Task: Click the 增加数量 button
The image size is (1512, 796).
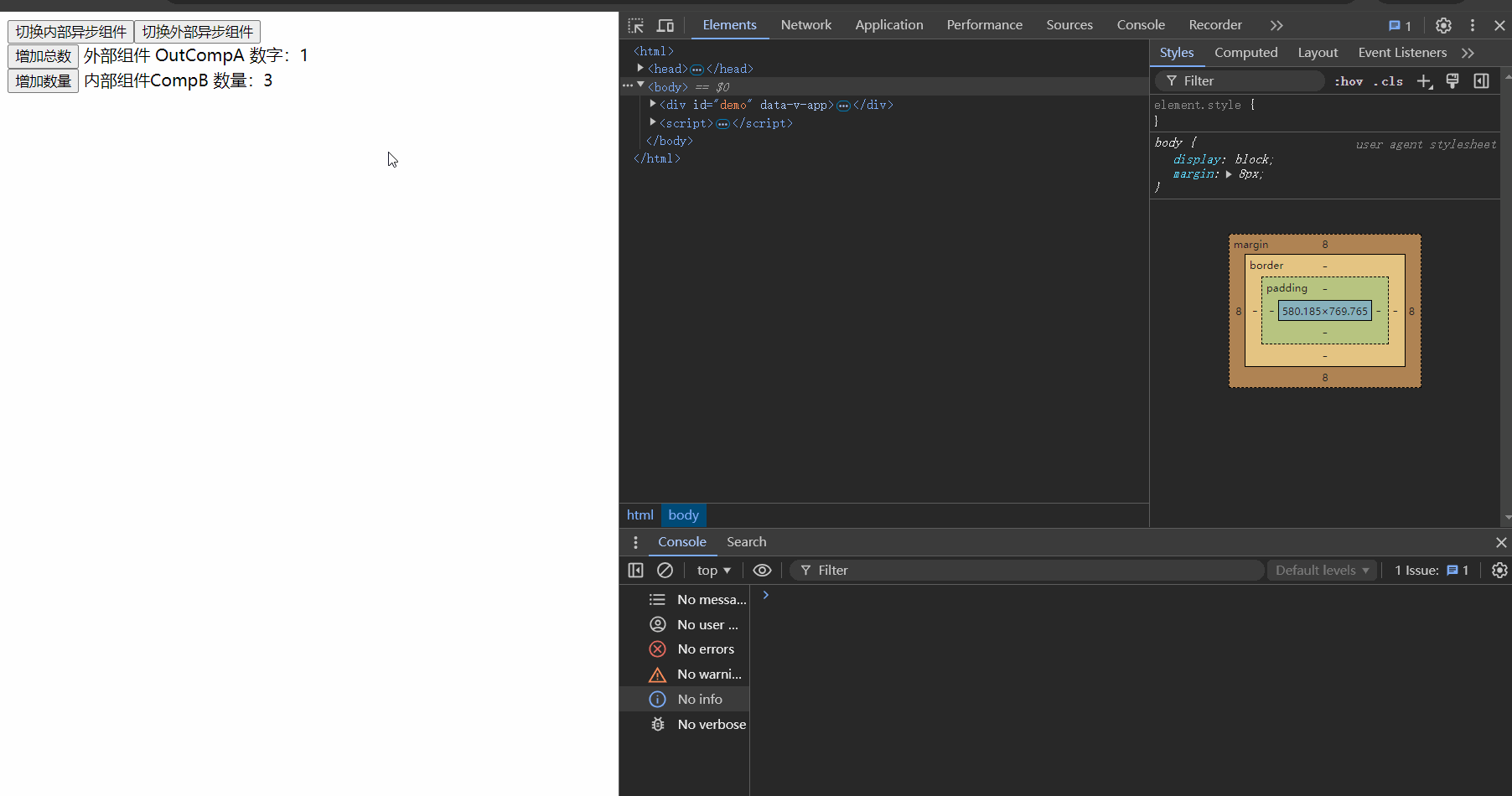Action: click(43, 81)
